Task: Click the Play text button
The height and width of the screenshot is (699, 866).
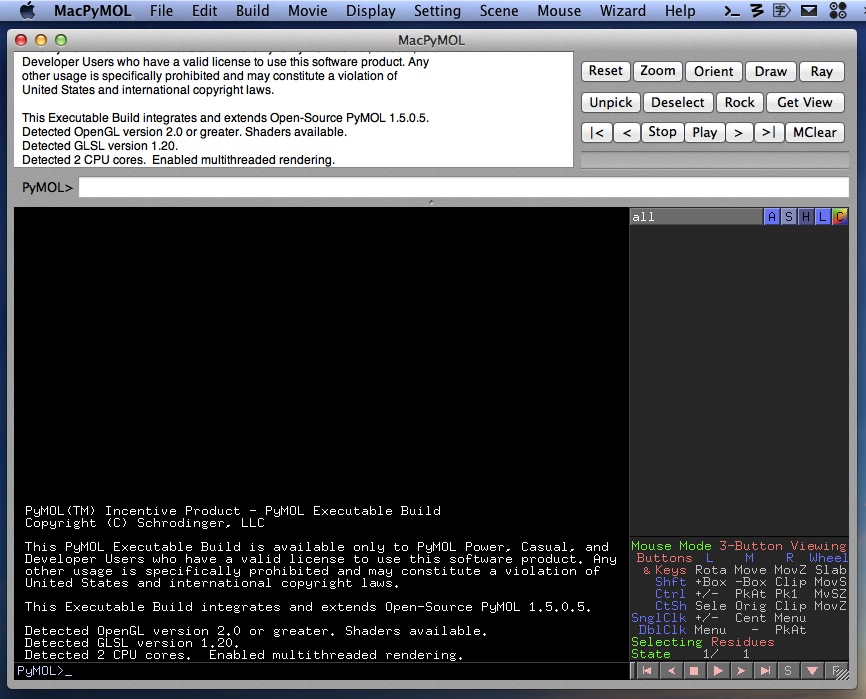Action: [705, 133]
